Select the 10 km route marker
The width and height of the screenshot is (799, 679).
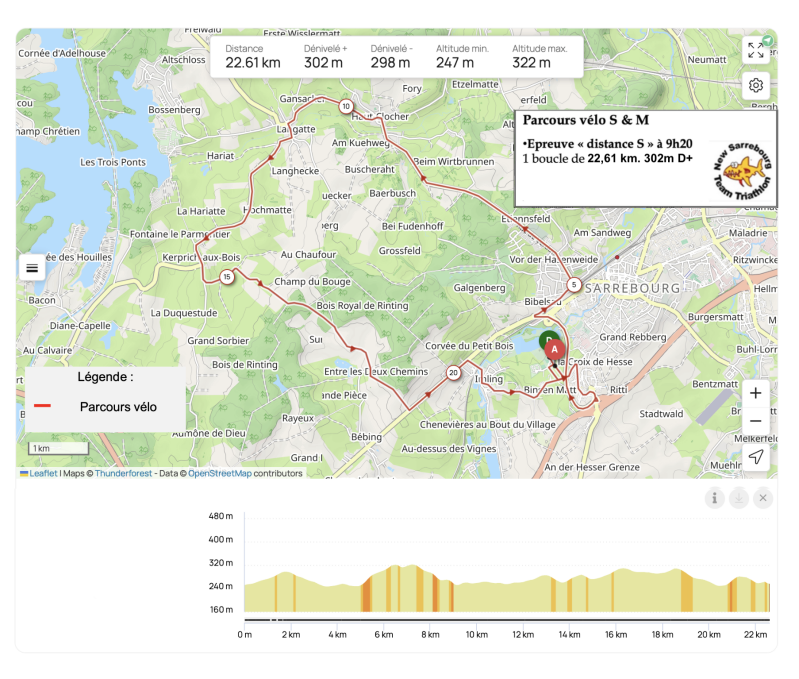346,106
